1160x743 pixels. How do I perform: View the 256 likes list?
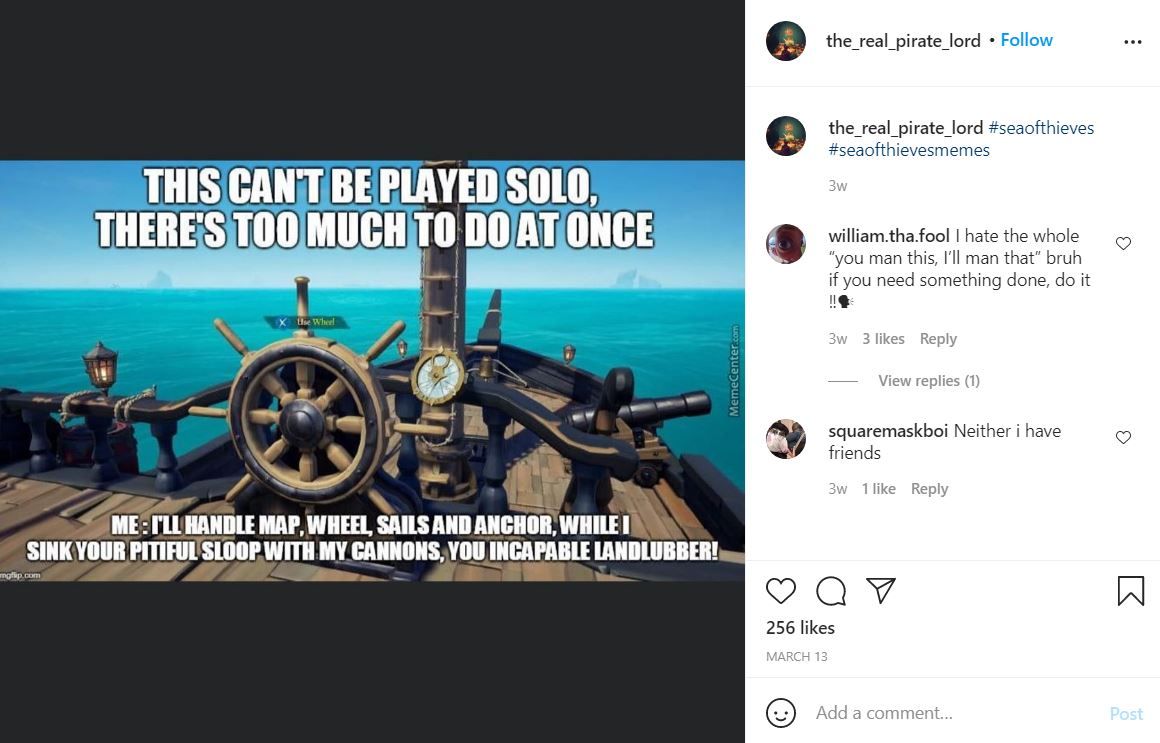click(799, 627)
